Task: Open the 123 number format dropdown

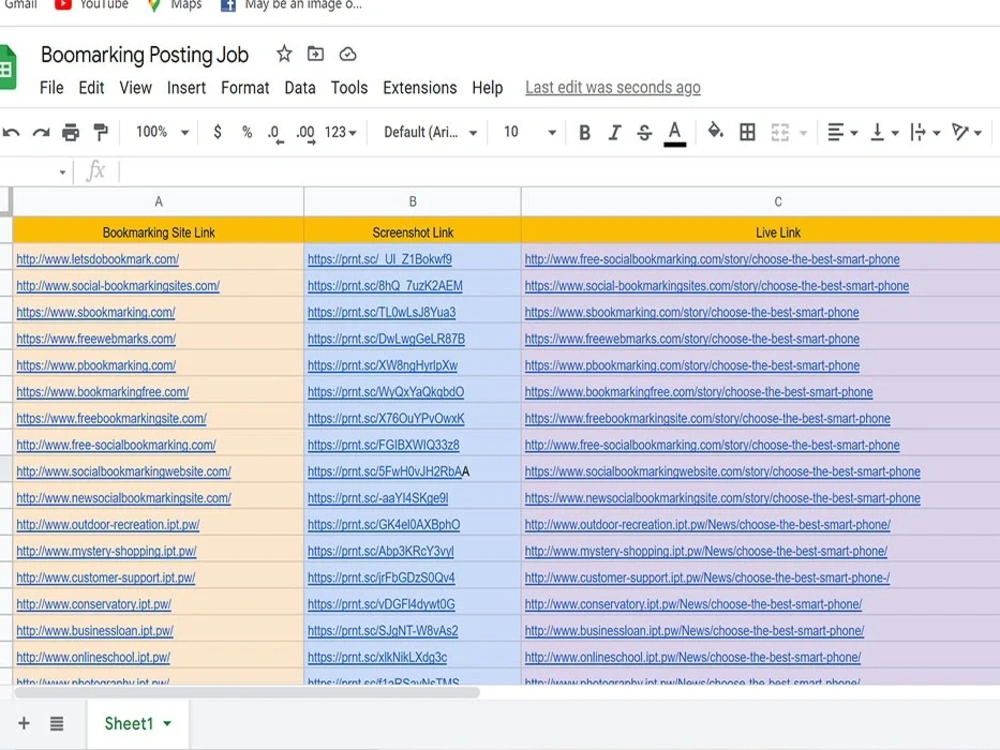Action: (x=341, y=132)
